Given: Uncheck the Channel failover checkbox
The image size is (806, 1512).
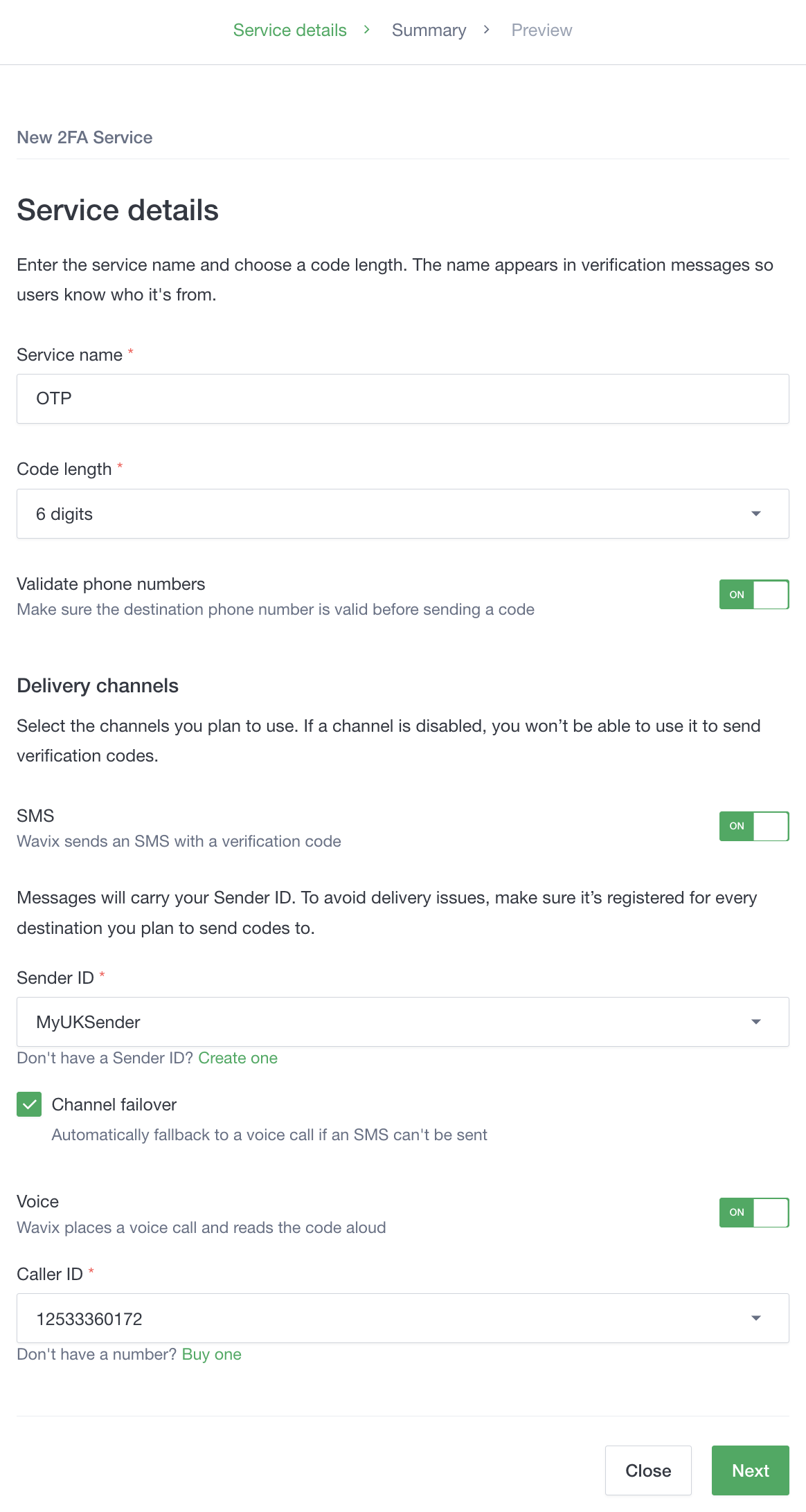Looking at the screenshot, I should 29,1104.
